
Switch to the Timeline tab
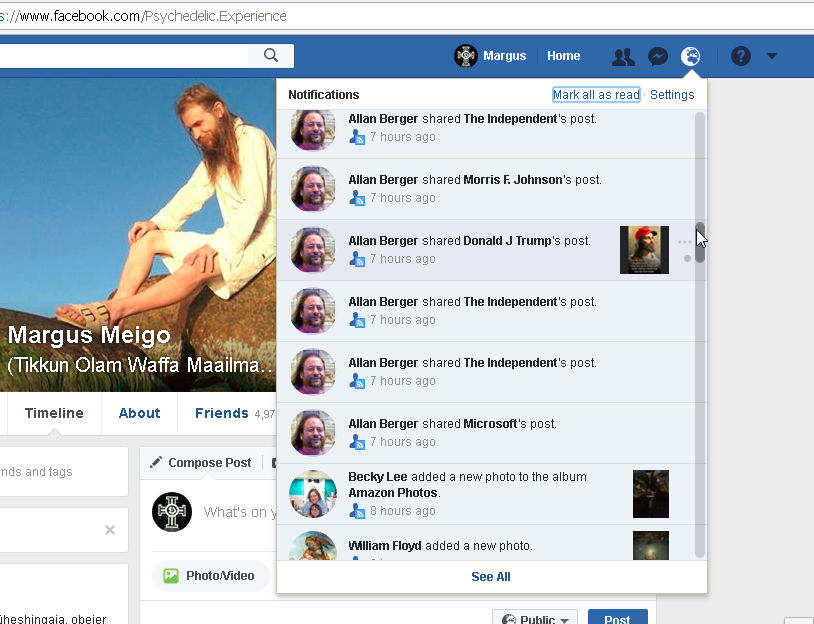(54, 413)
